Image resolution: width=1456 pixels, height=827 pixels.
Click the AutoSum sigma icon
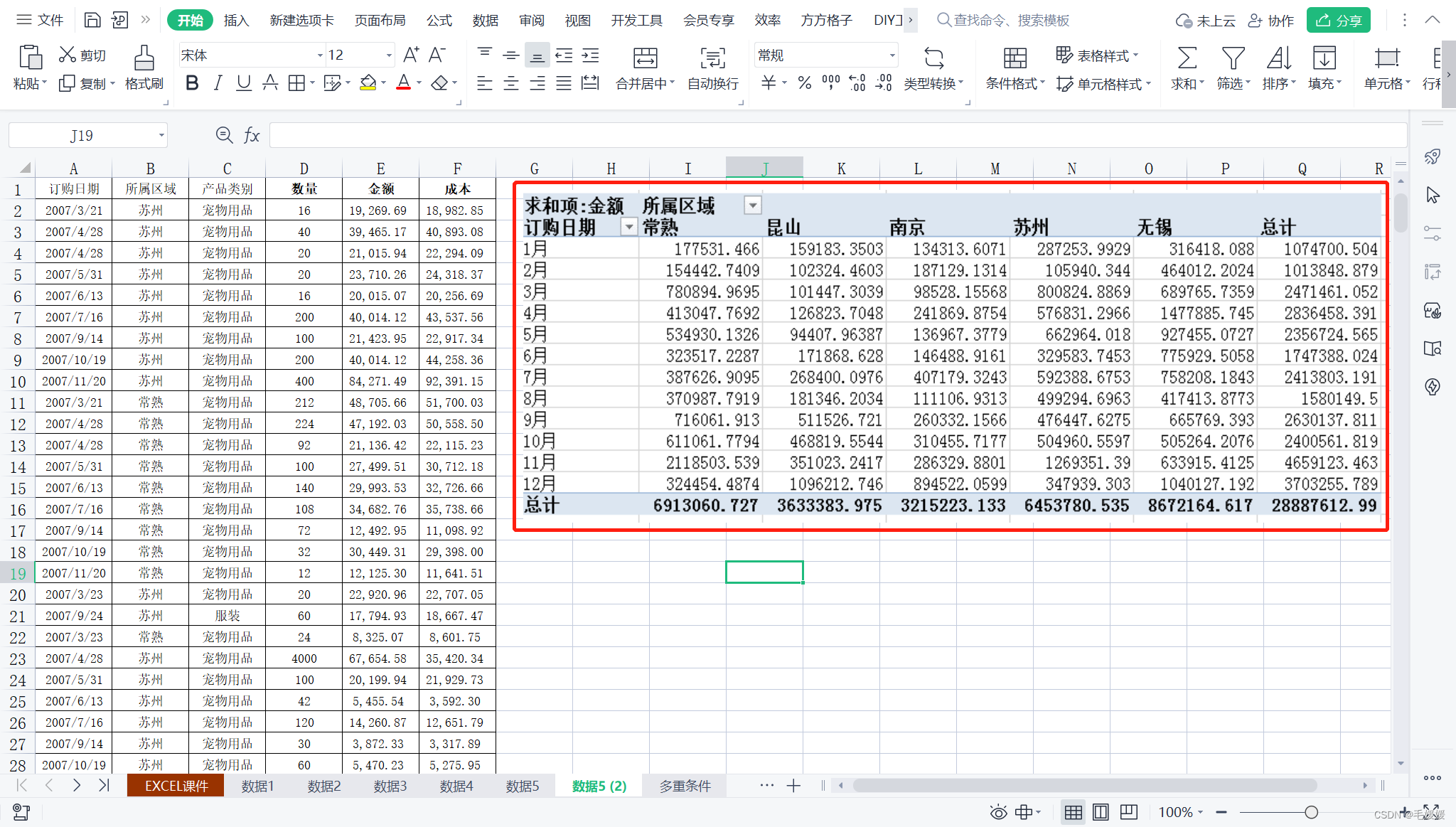pos(1187,58)
